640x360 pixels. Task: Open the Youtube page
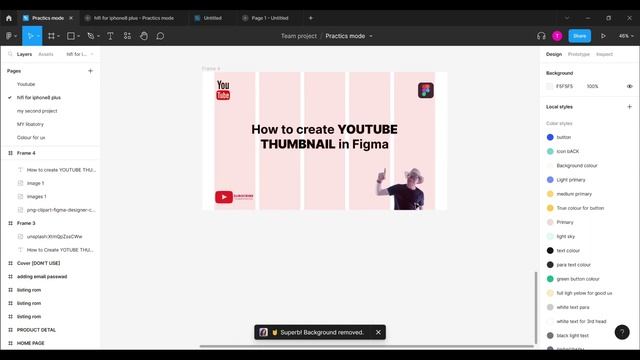[26, 84]
